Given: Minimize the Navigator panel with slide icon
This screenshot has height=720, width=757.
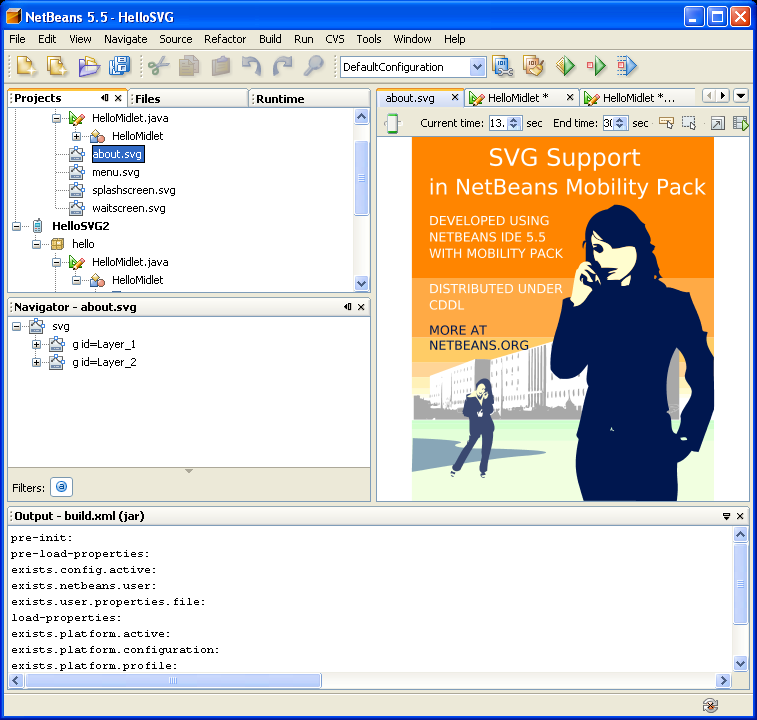Looking at the screenshot, I should click(348, 307).
